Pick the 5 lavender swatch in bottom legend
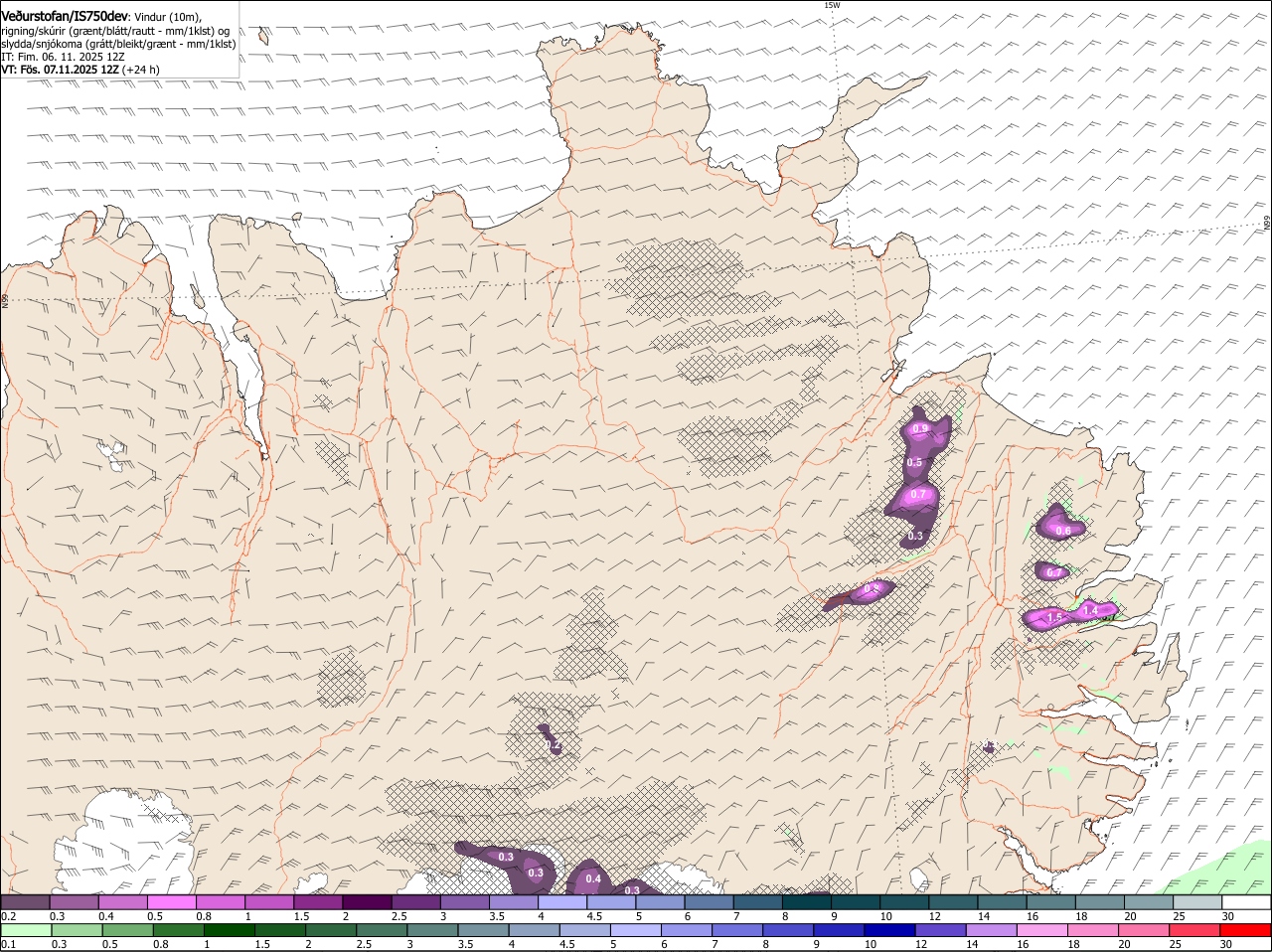1272x952 pixels. (x=636, y=930)
